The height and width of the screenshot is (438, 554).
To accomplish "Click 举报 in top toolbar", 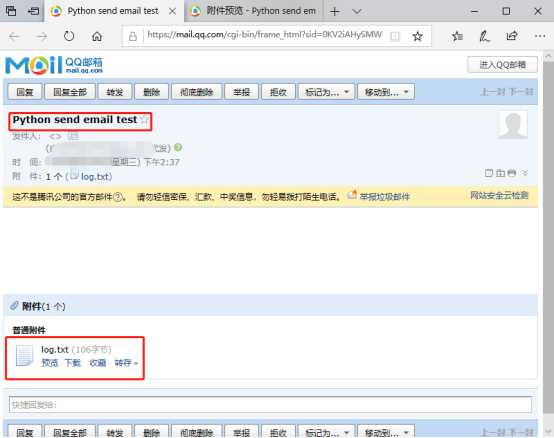I will [242, 92].
